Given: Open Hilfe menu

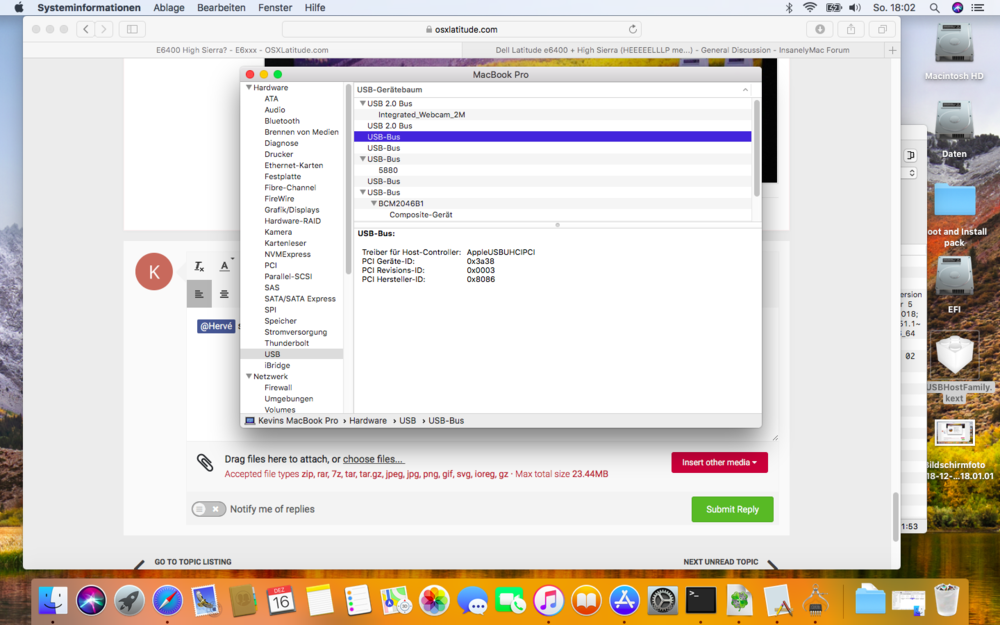Looking at the screenshot, I should tap(315, 8).
